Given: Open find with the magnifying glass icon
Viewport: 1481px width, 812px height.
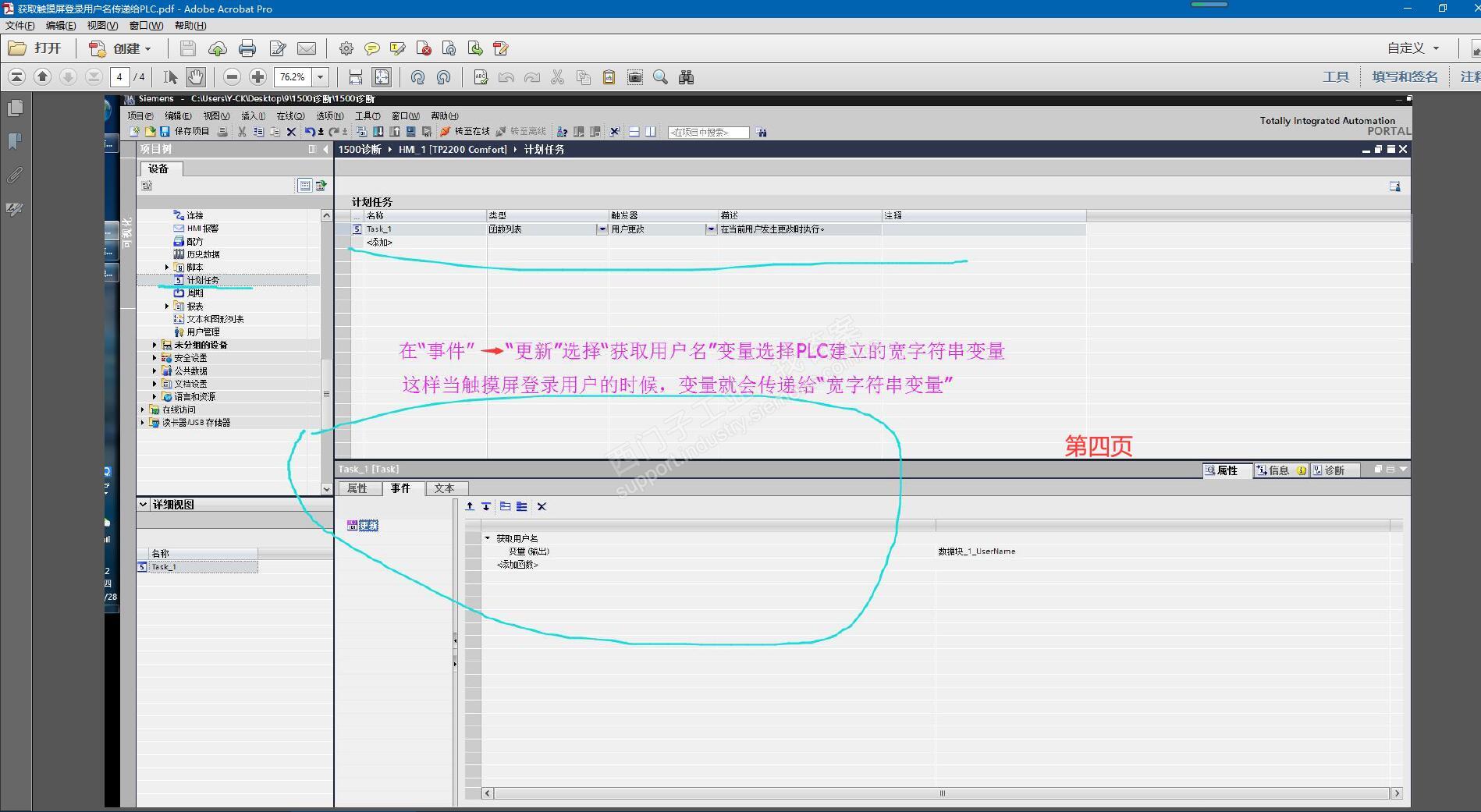Looking at the screenshot, I should click(660, 76).
